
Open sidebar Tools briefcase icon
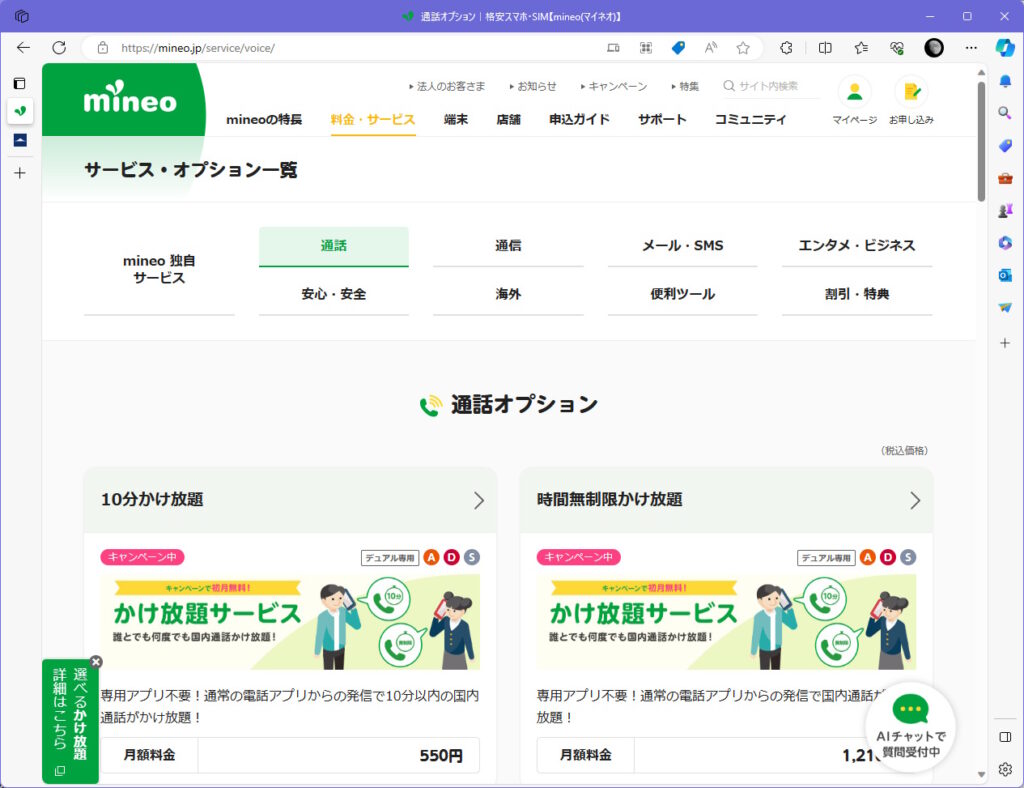[1005, 178]
